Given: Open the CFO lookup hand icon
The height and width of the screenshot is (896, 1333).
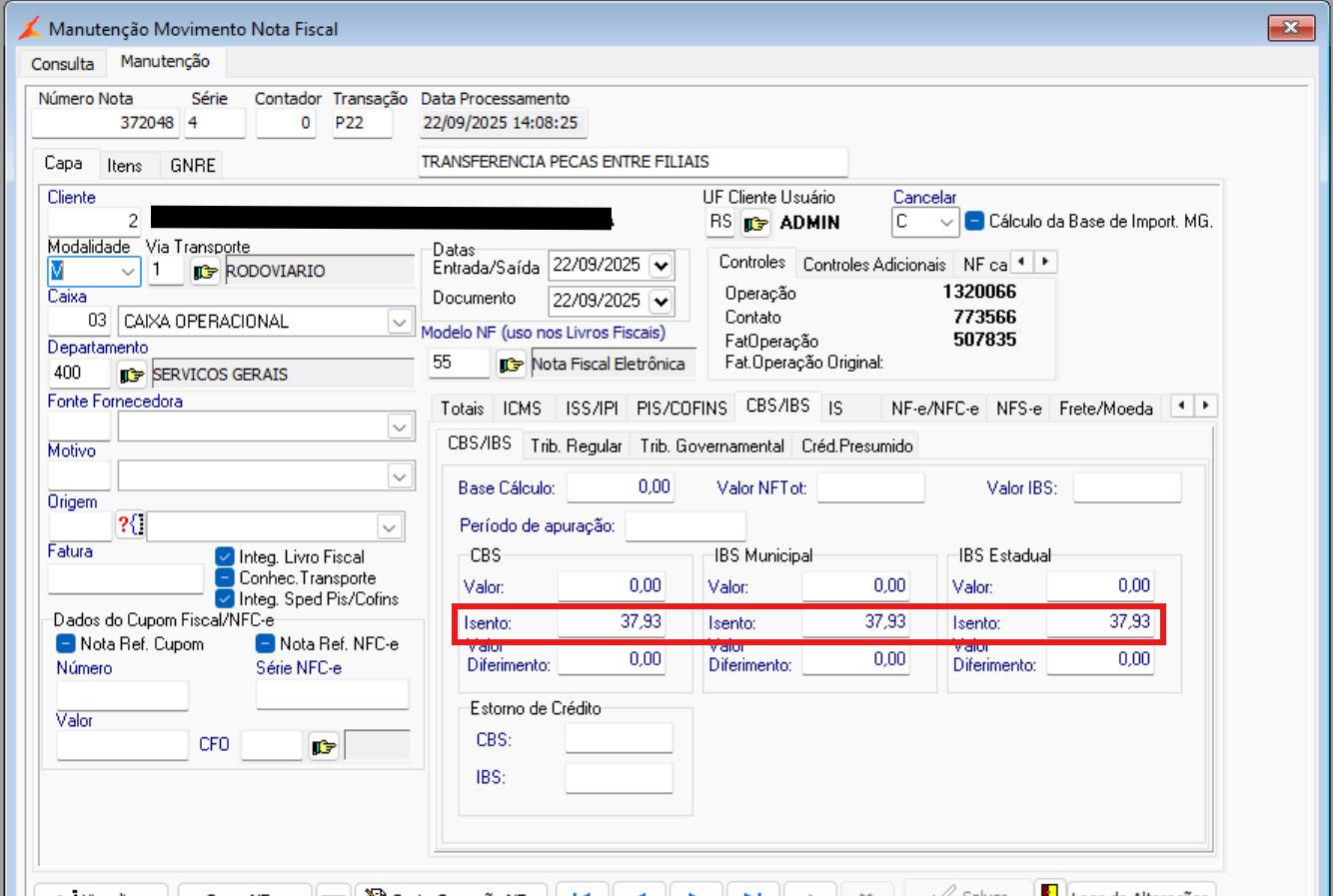Looking at the screenshot, I should coord(324,746).
